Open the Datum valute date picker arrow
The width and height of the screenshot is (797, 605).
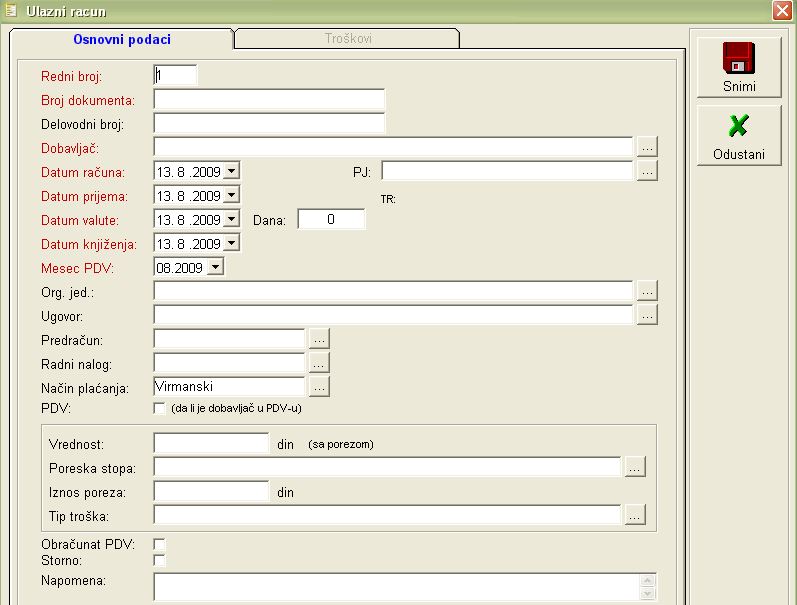click(x=232, y=220)
